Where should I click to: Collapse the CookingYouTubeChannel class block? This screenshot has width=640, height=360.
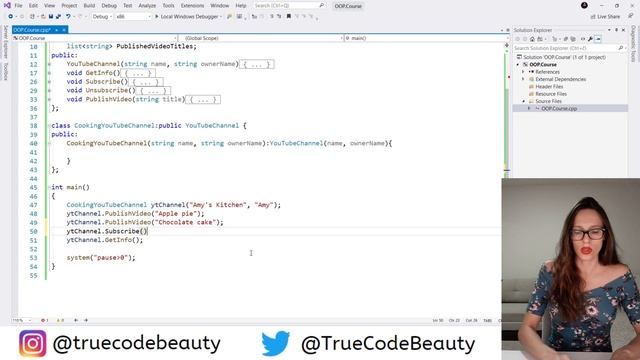tap(49, 126)
